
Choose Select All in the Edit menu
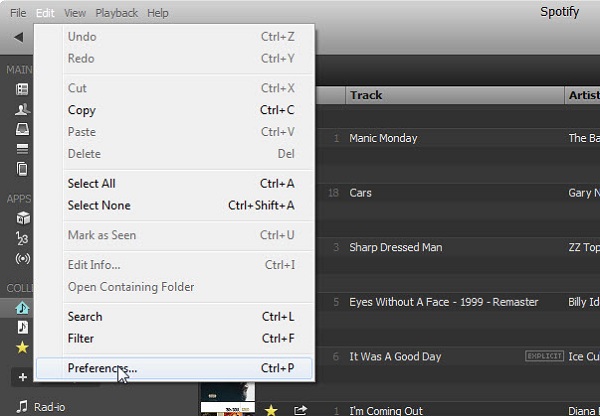click(91, 183)
